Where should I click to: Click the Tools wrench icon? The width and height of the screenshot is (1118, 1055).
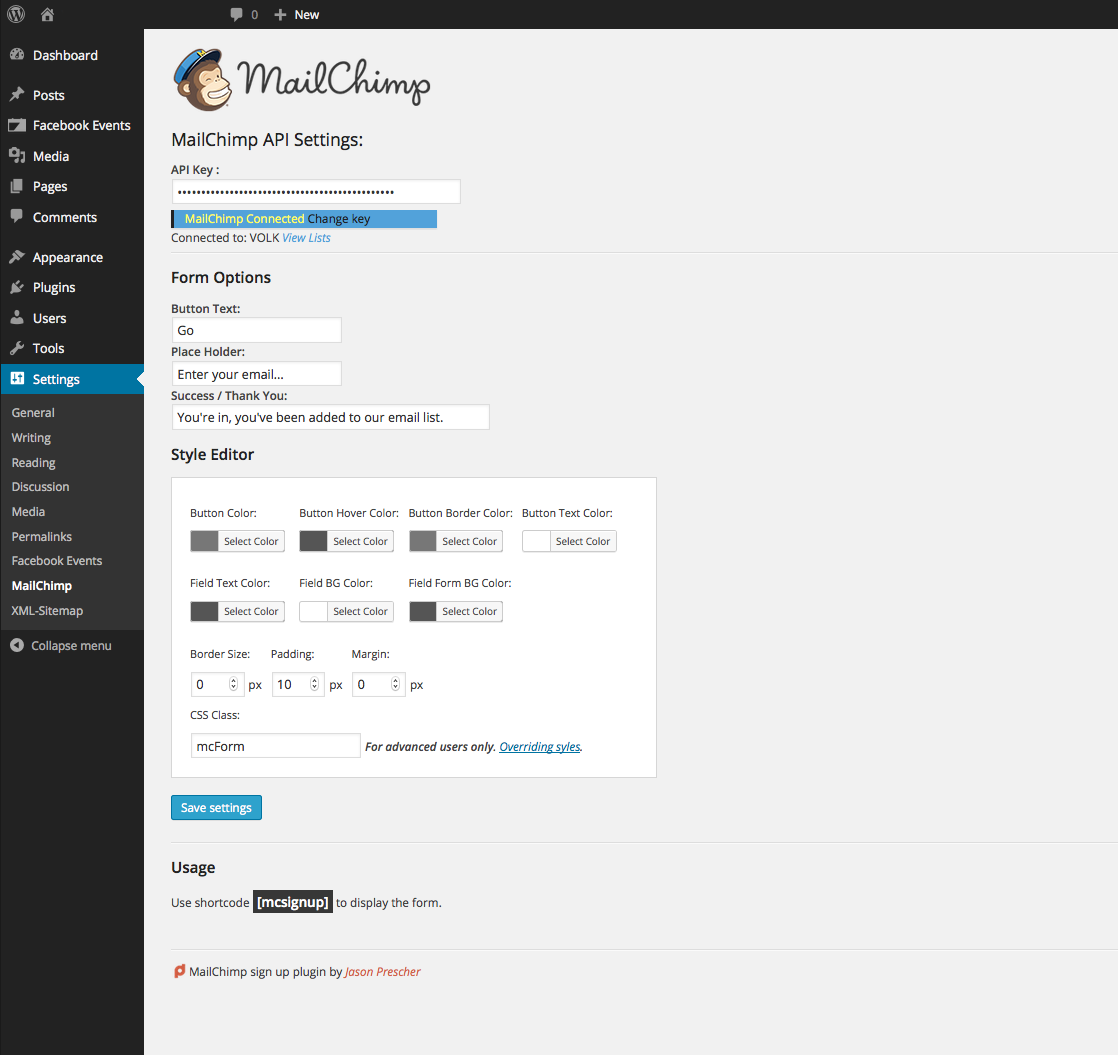pos(17,348)
